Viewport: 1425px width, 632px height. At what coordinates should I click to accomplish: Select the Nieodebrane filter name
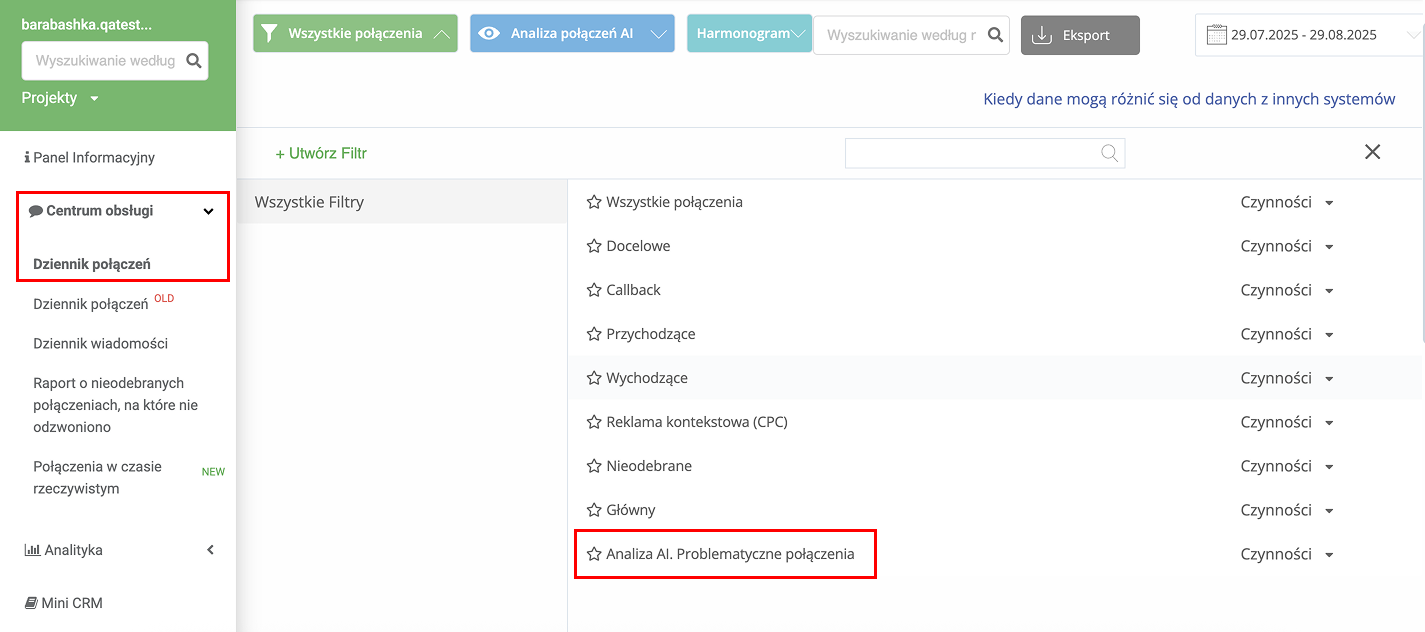(x=649, y=466)
